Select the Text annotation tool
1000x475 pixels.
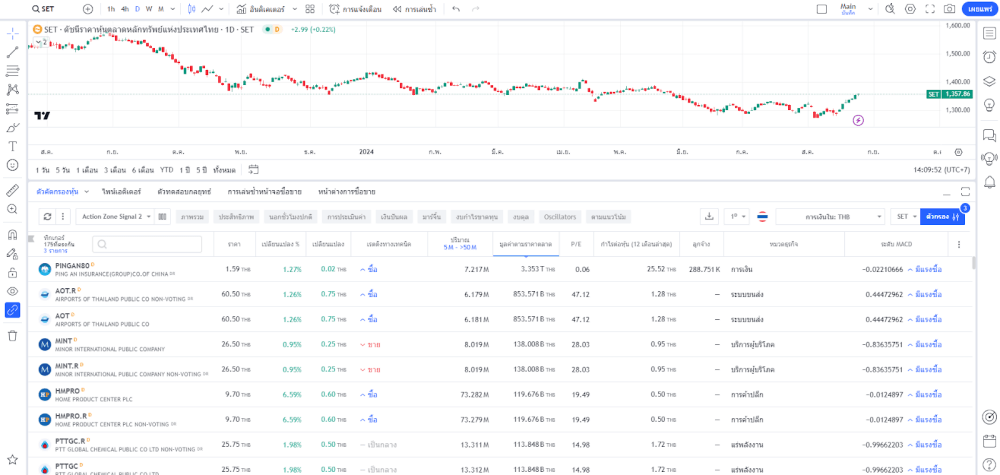point(13,146)
